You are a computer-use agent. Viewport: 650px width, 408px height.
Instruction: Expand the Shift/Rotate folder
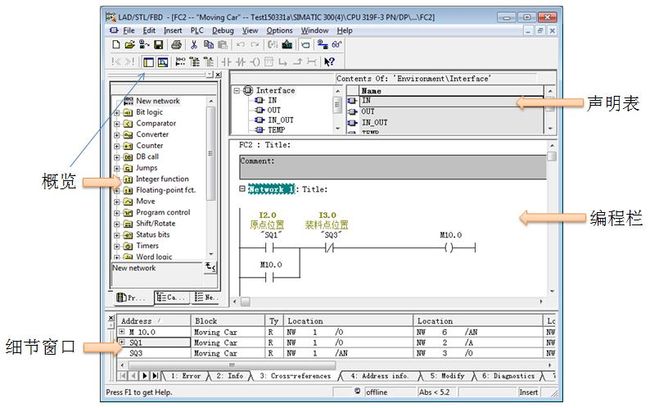[x=117, y=224]
